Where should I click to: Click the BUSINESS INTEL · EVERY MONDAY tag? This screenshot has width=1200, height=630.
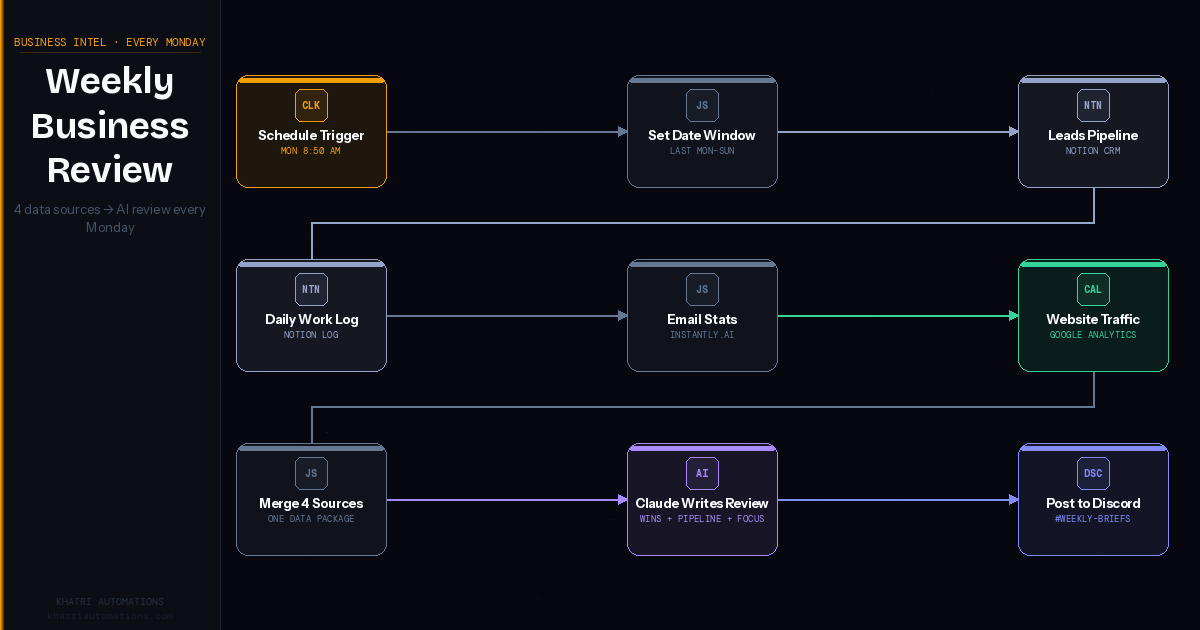click(x=110, y=42)
